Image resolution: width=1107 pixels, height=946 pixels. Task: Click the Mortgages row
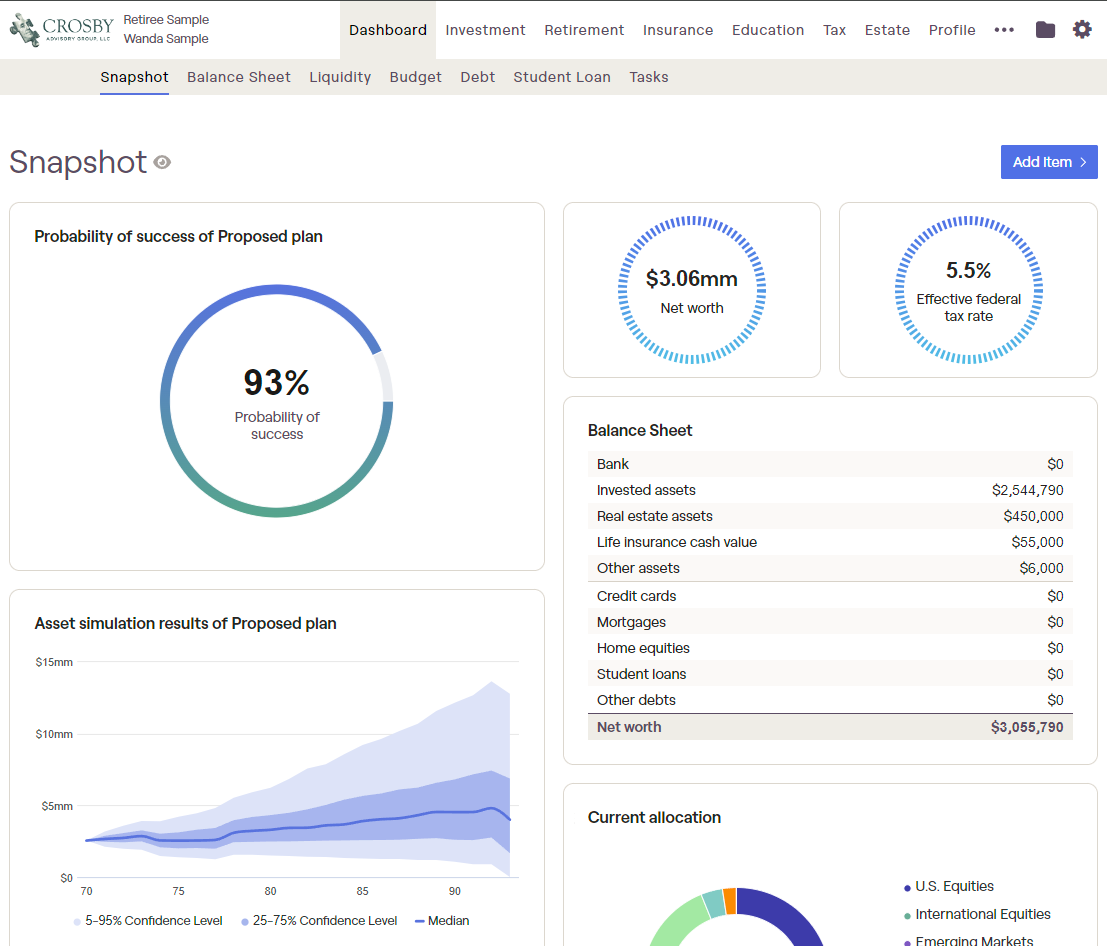tap(830, 622)
